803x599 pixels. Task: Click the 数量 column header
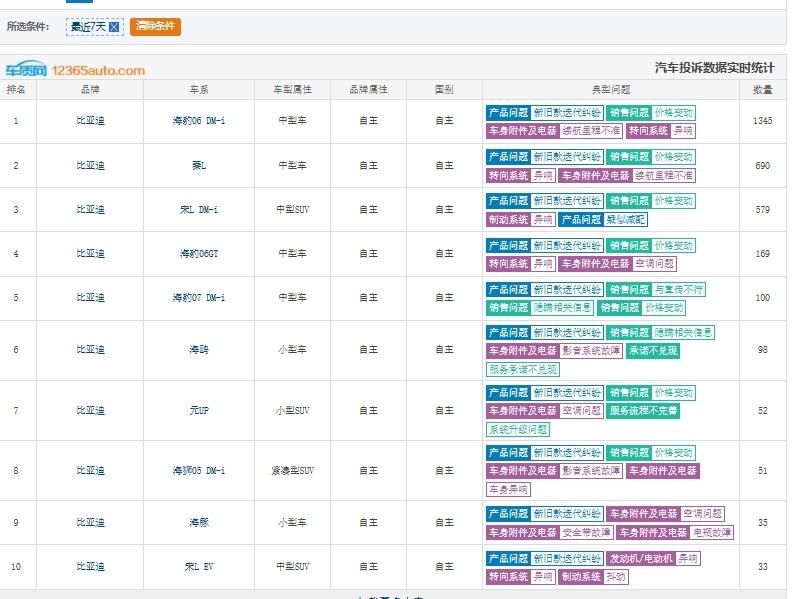tap(763, 90)
